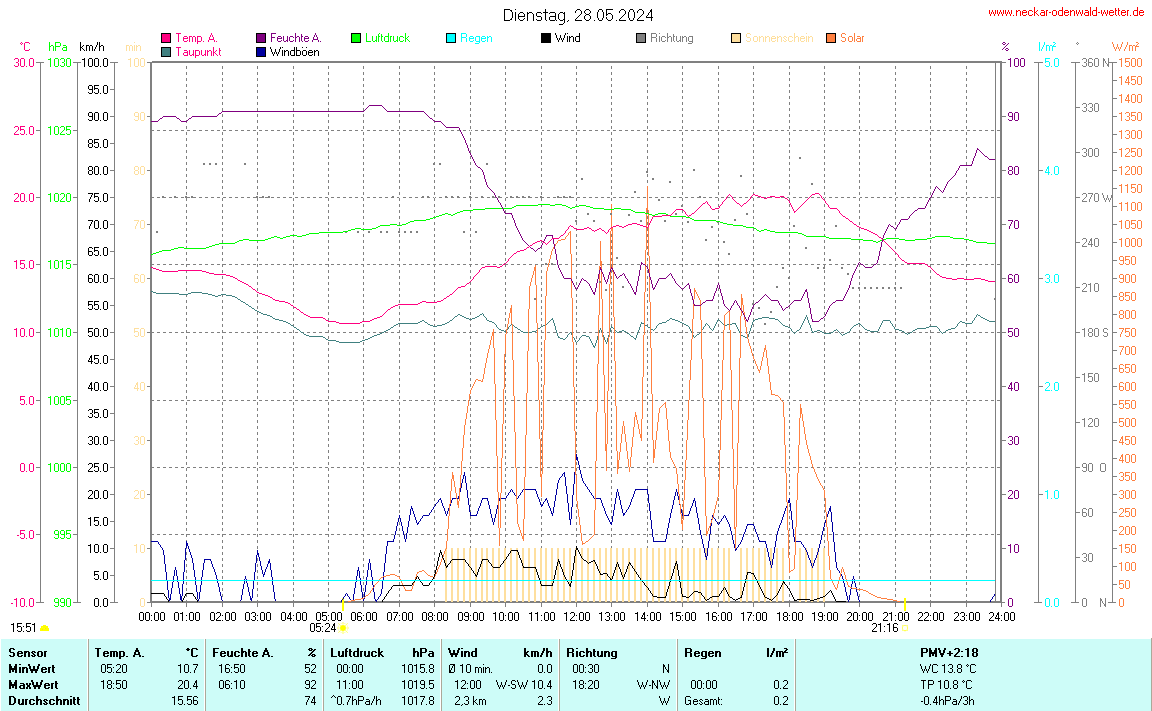Click the Luftdruck column header in the table
1152x711 pixels.
(x=357, y=653)
